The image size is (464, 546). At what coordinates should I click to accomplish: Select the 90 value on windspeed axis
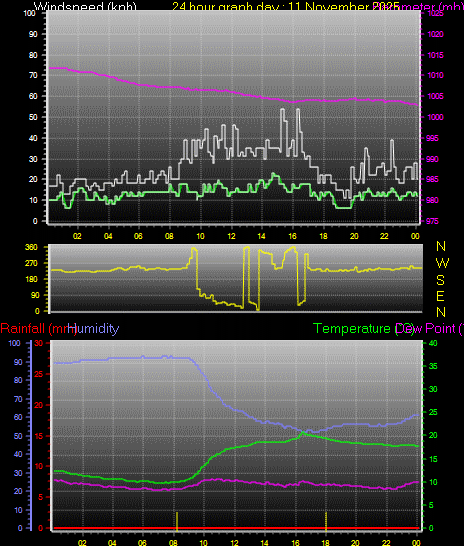pos(33,34)
